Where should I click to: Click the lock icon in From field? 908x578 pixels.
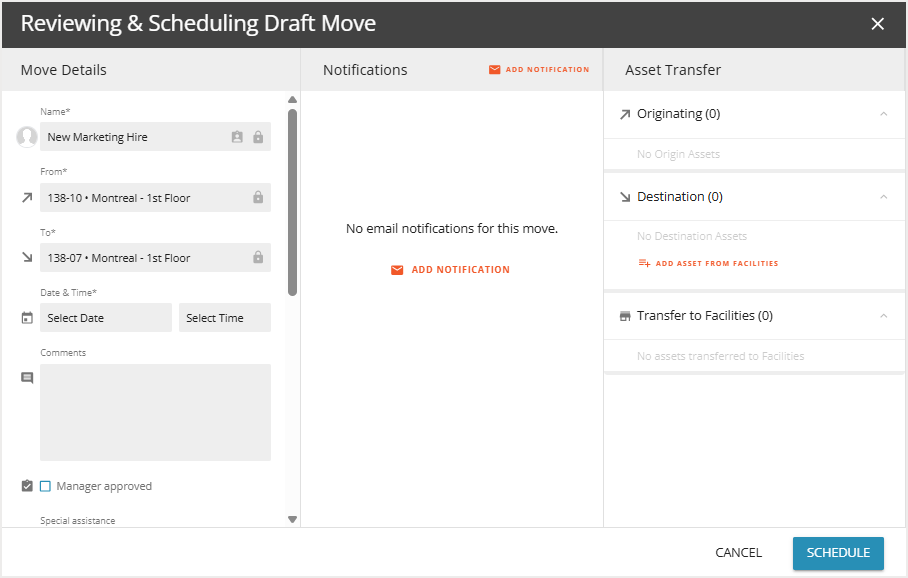258,198
